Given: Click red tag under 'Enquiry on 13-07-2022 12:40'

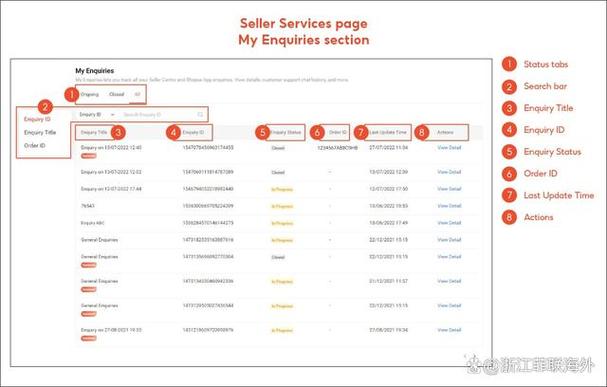Looking at the screenshot, I should [x=89, y=156].
